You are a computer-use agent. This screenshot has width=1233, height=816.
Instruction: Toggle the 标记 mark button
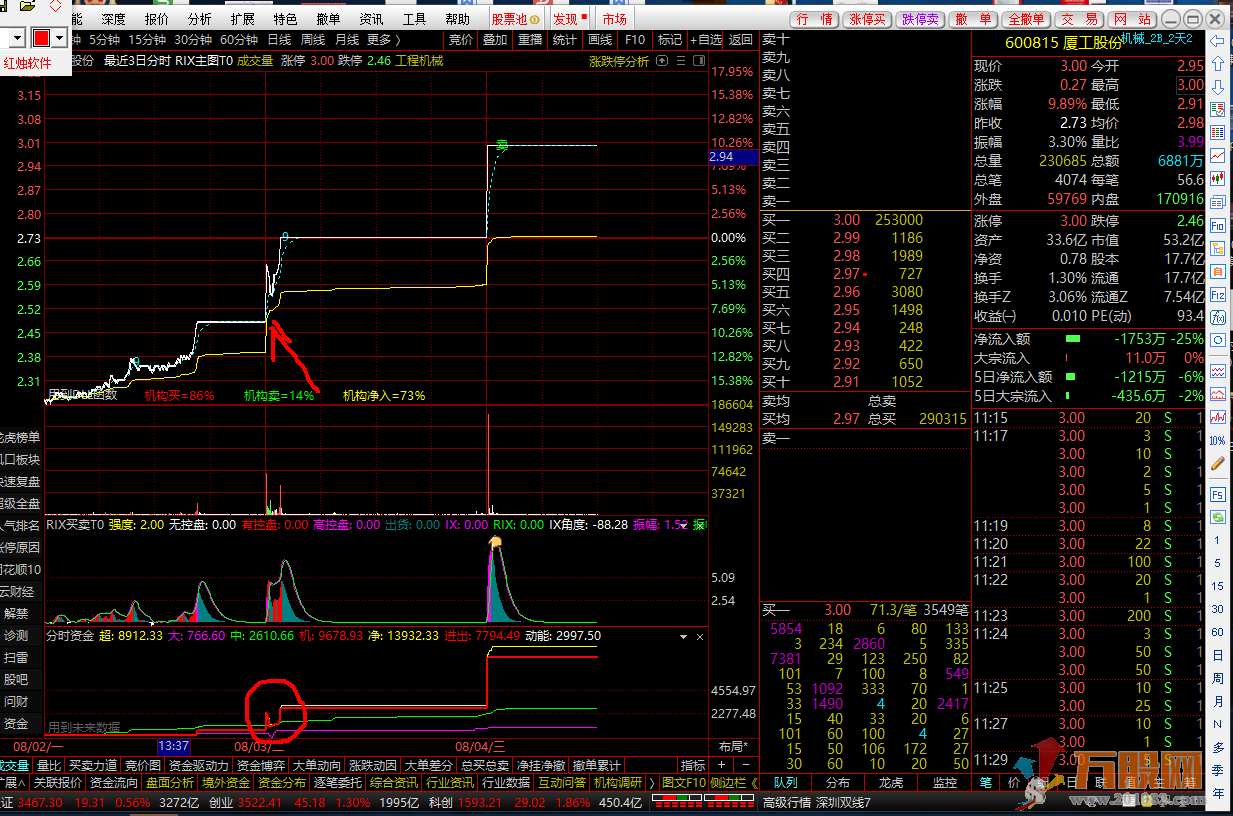coord(669,40)
